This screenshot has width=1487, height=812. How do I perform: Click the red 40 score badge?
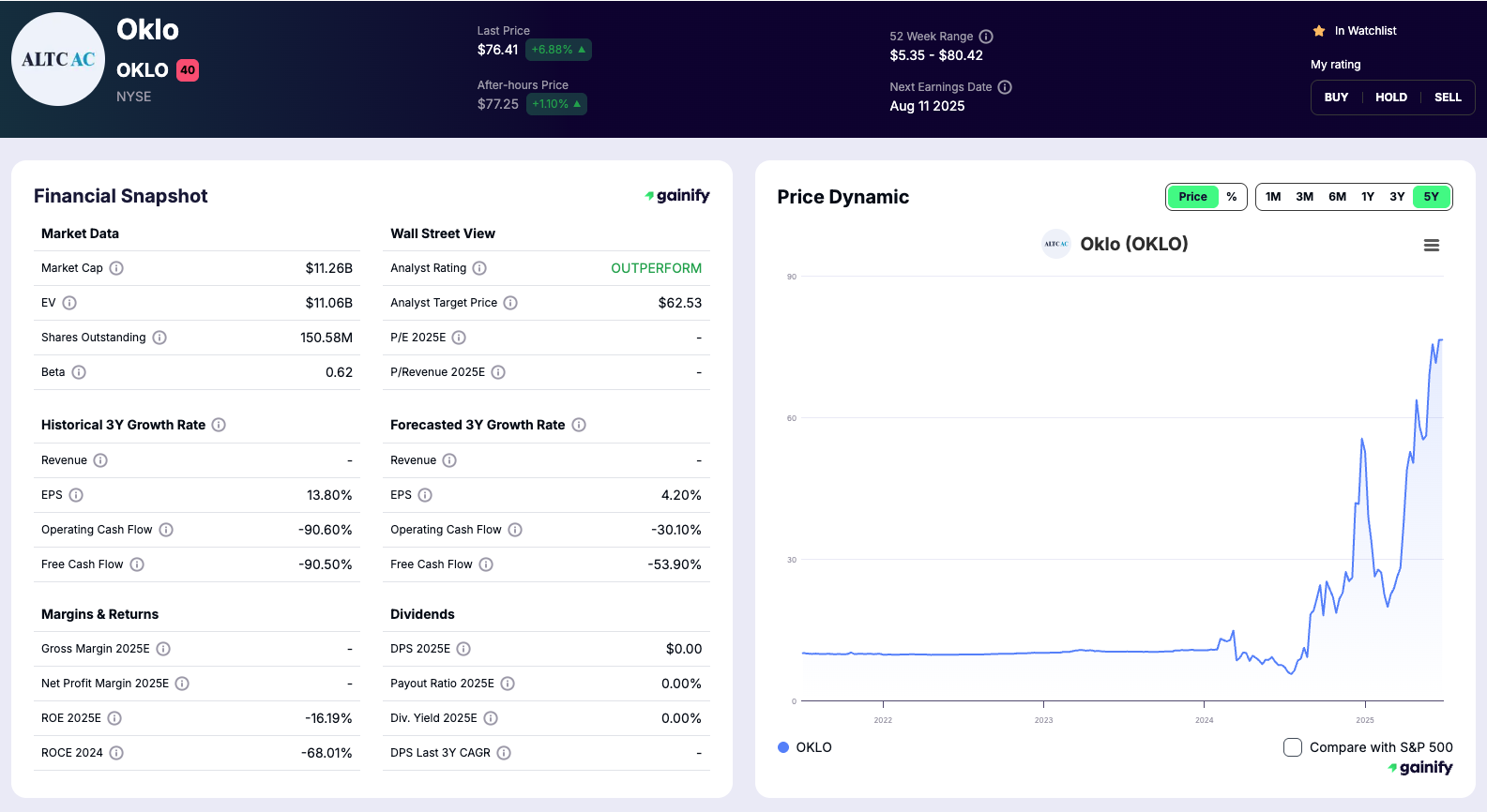point(188,70)
